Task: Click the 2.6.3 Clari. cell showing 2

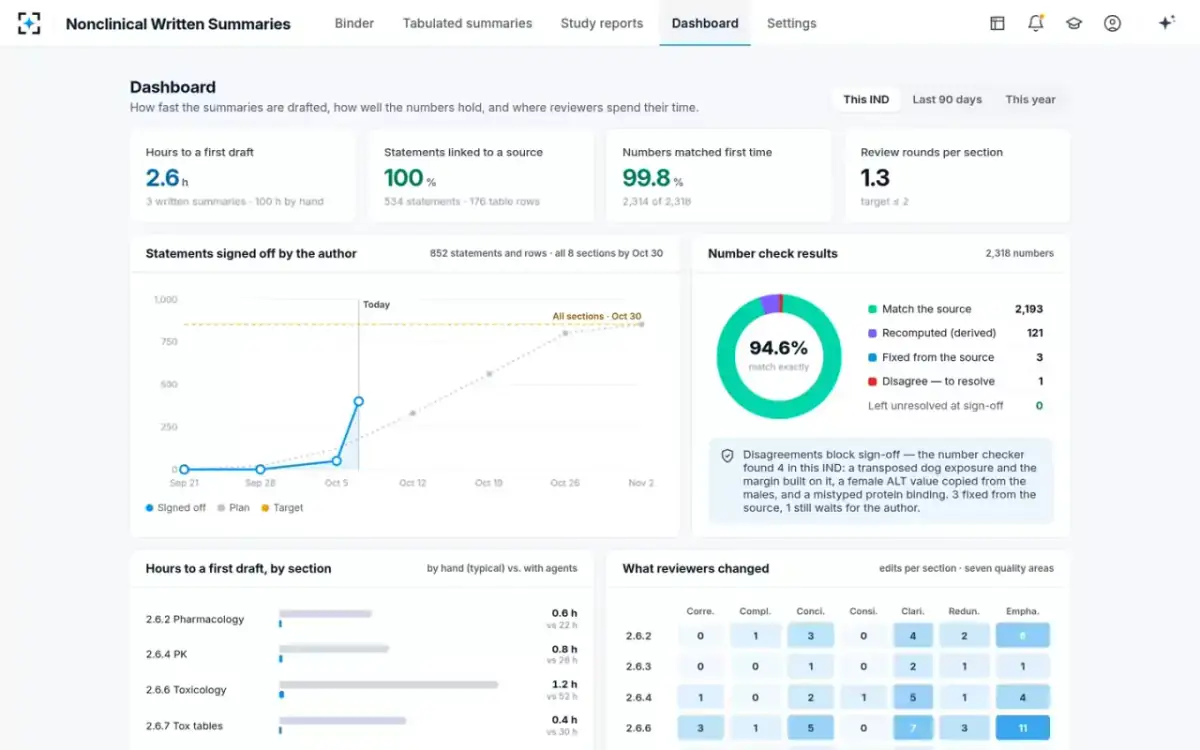Action: coord(912,666)
